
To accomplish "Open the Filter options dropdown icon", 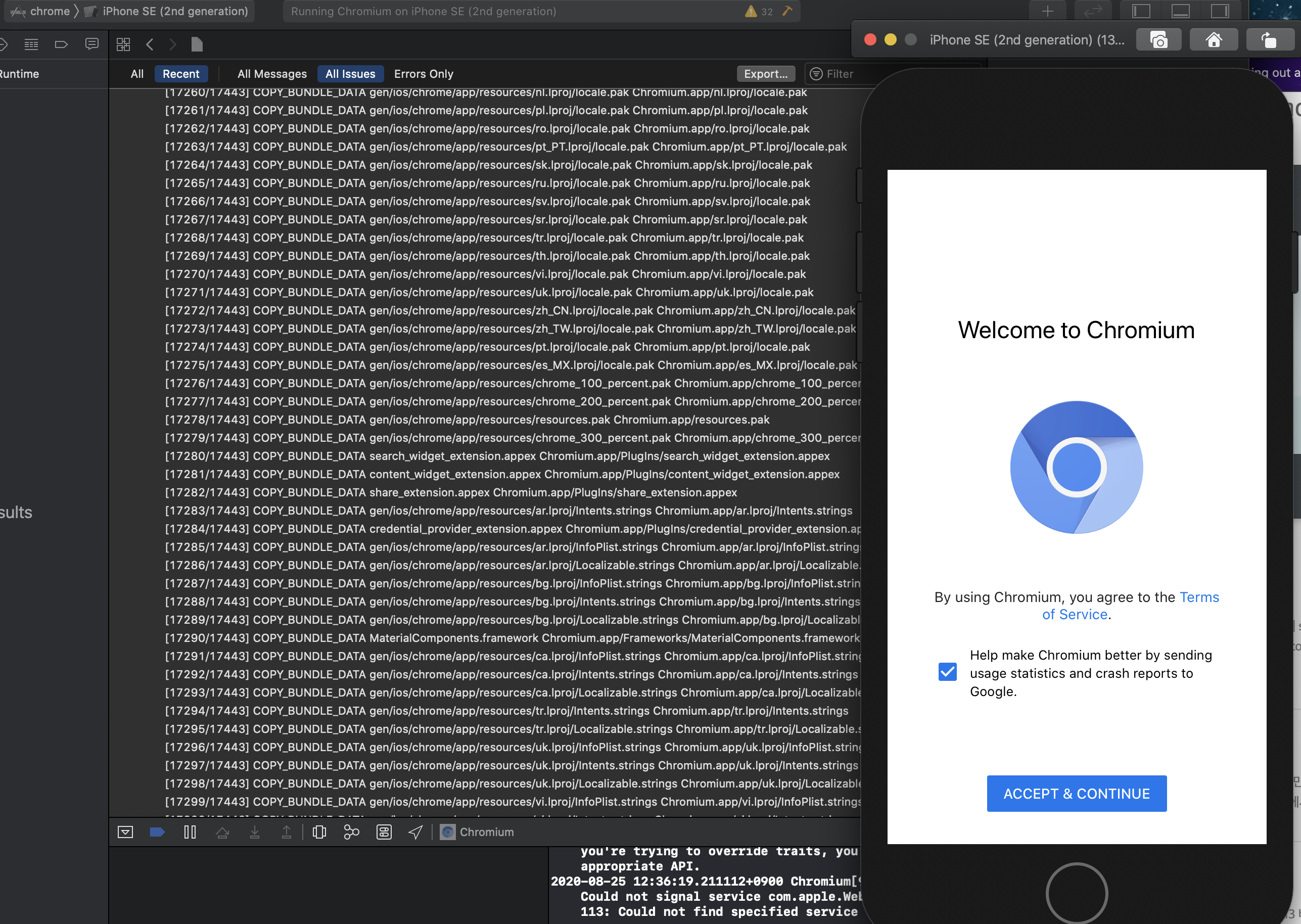I will [816, 74].
